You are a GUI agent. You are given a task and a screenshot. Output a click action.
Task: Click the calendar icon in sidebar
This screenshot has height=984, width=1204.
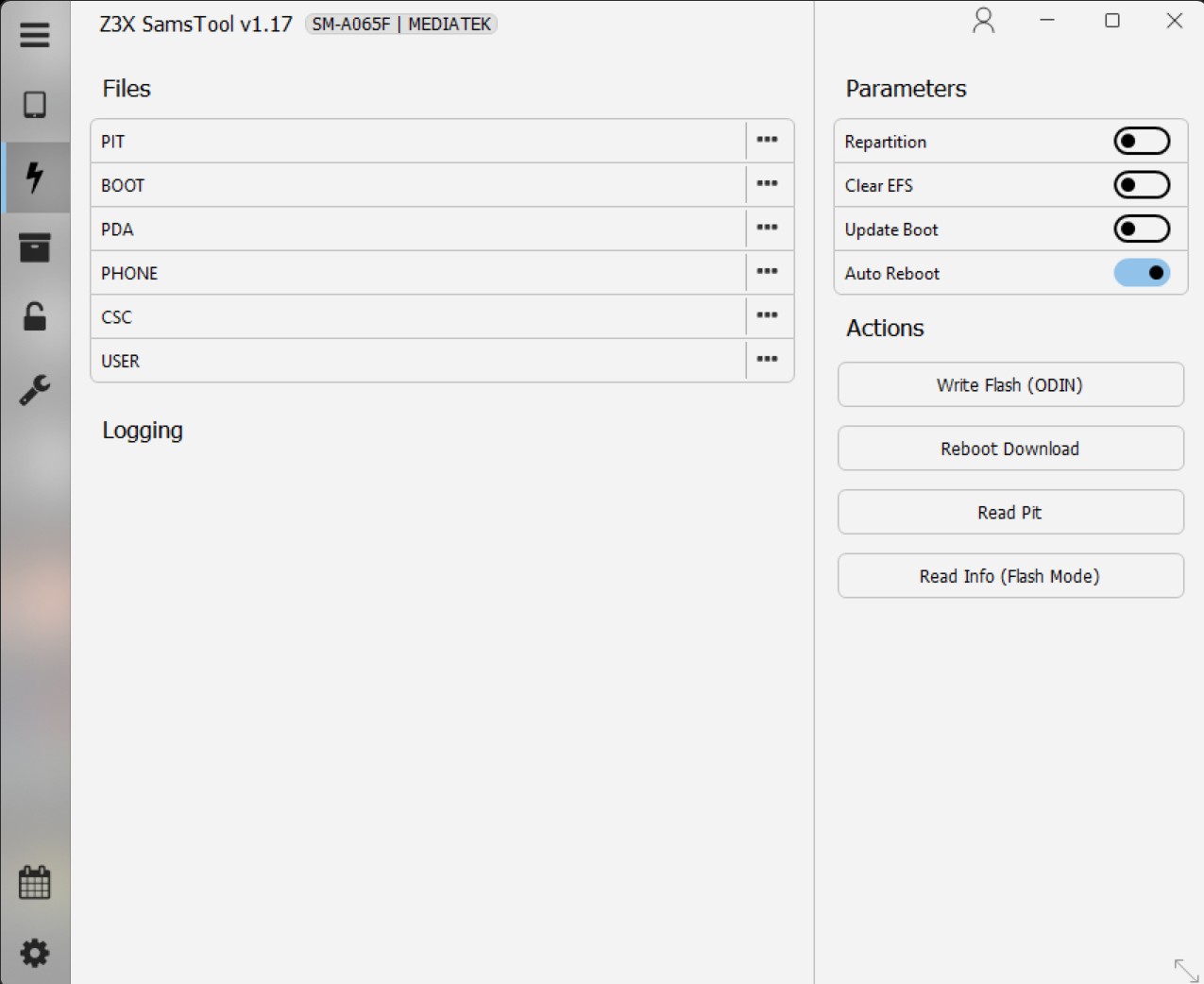tap(35, 883)
